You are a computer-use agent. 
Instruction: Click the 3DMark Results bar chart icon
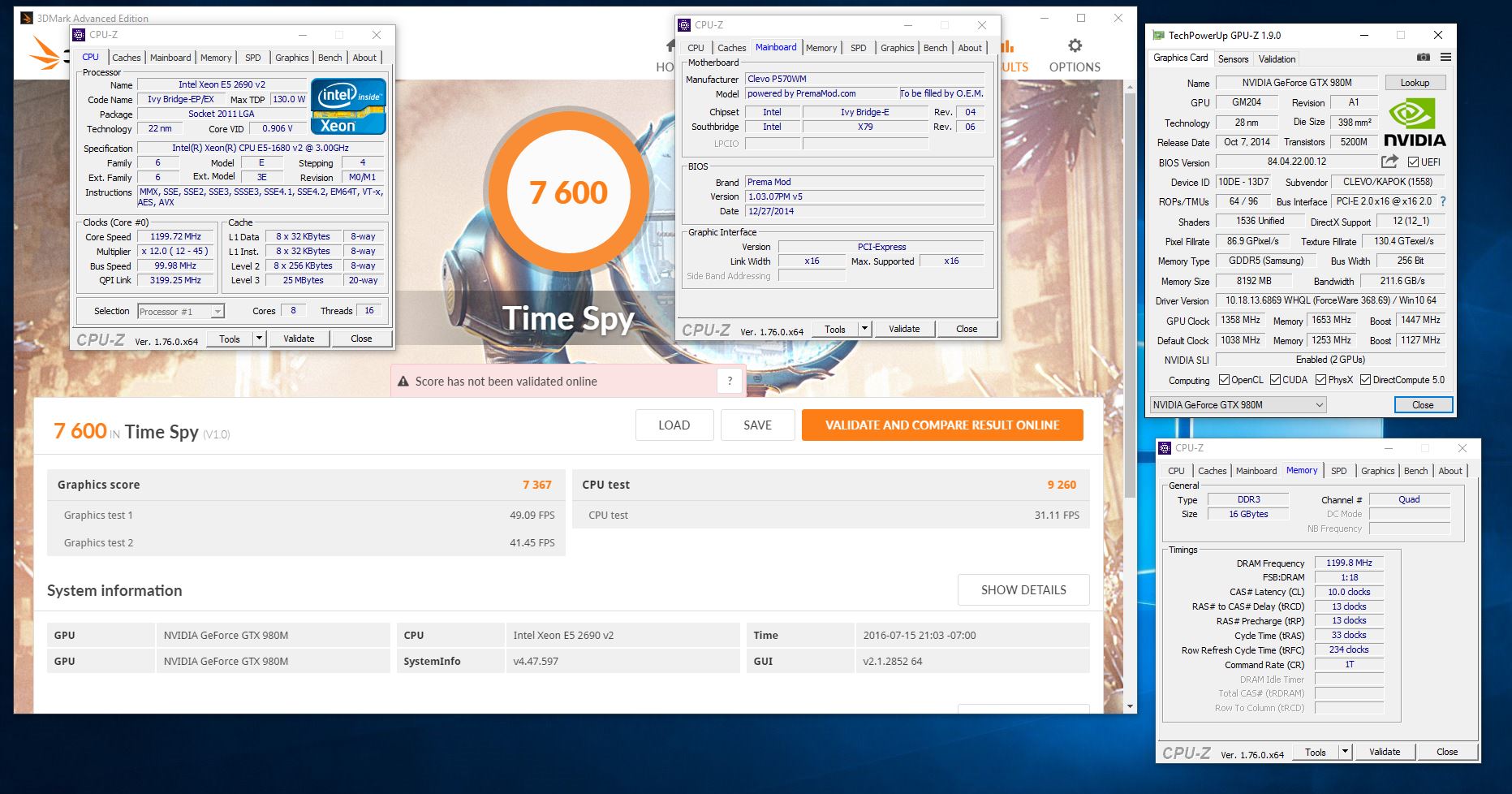point(1008,46)
